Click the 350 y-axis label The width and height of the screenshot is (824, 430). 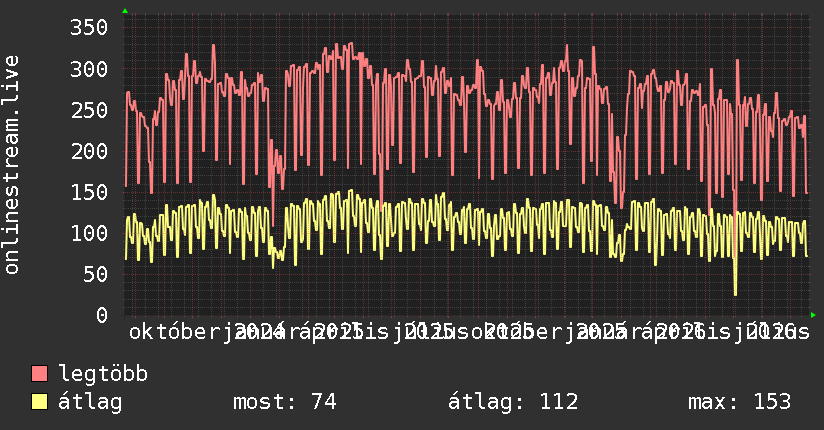[89, 27]
